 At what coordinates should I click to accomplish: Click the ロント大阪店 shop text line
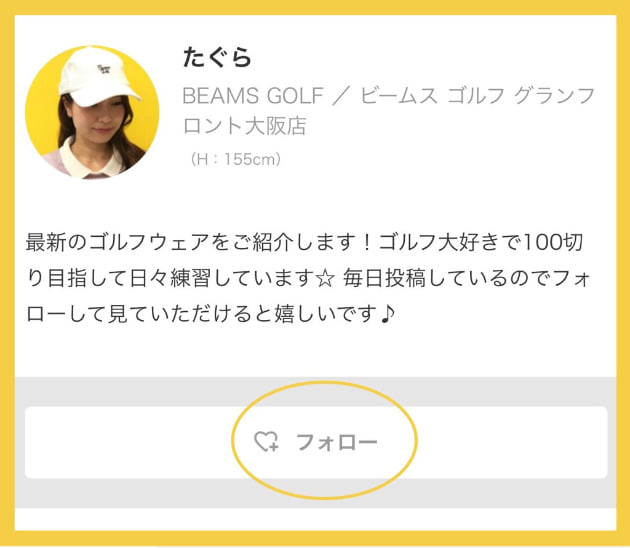244,127
